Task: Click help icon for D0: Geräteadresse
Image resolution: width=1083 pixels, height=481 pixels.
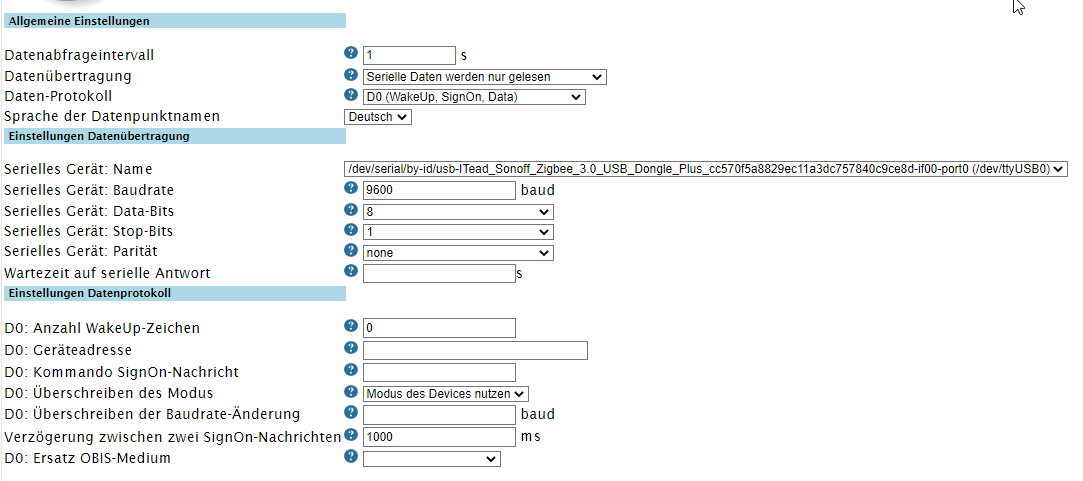Action: click(x=351, y=348)
